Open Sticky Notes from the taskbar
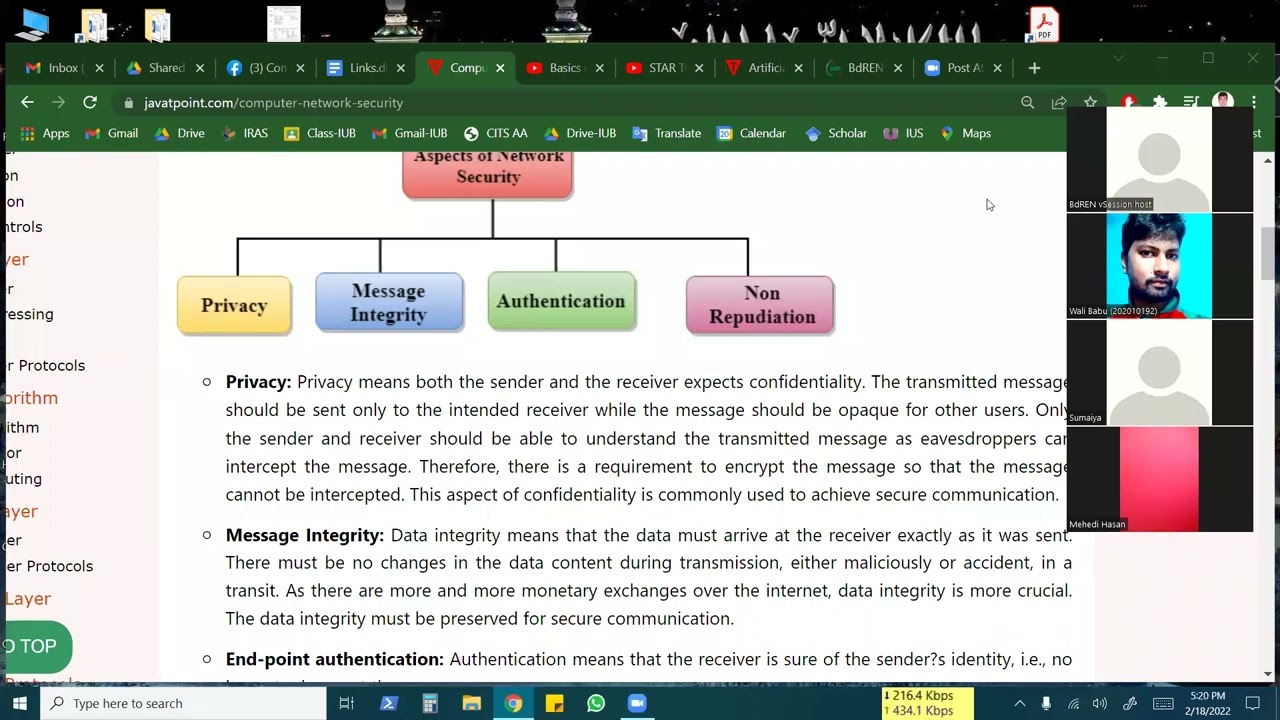This screenshot has width=1280, height=720. coord(554,703)
